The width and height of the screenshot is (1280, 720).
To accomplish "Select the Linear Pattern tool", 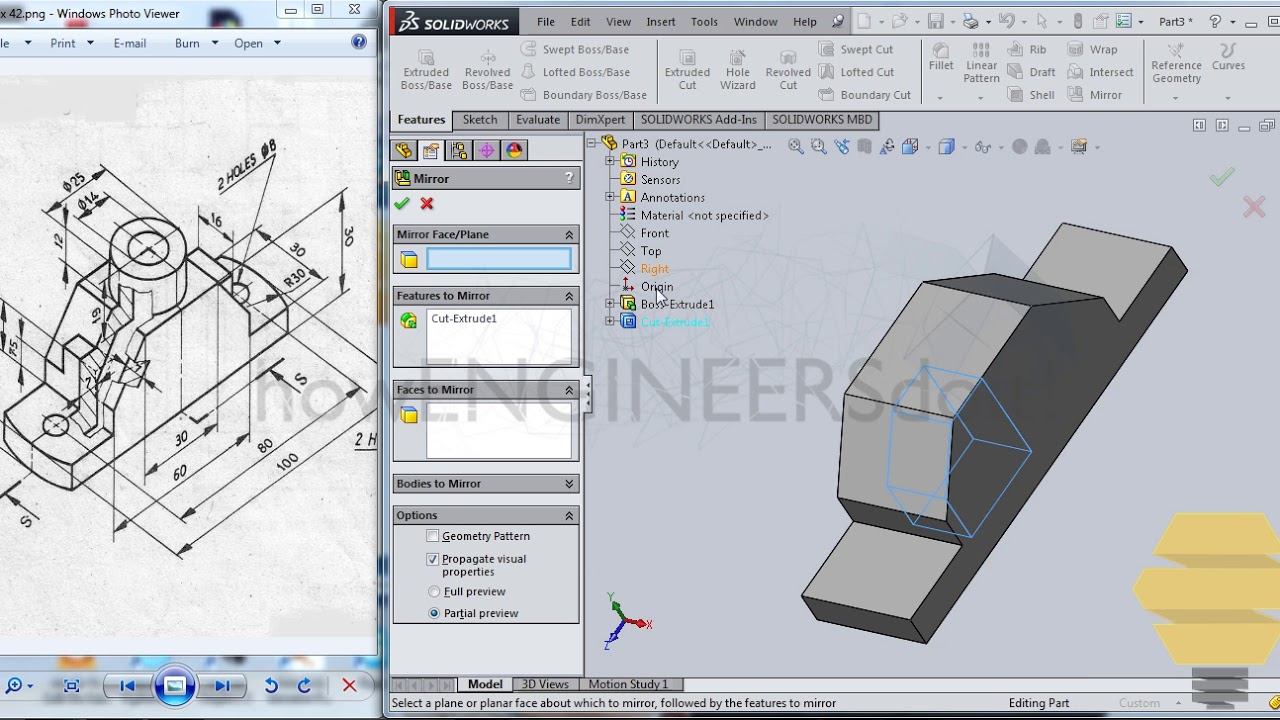I will (982, 64).
